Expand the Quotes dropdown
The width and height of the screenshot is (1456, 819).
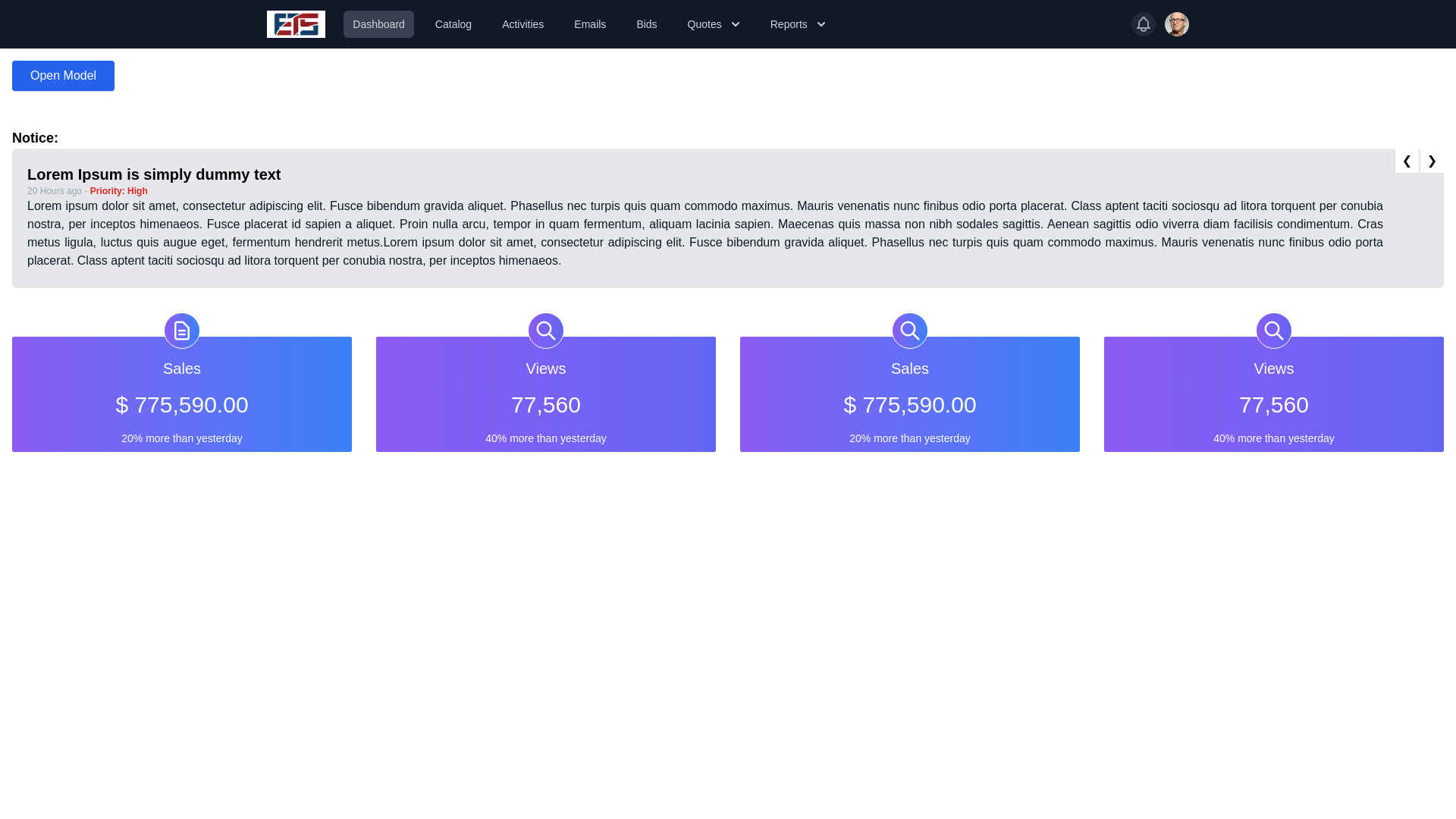coord(714,24)
